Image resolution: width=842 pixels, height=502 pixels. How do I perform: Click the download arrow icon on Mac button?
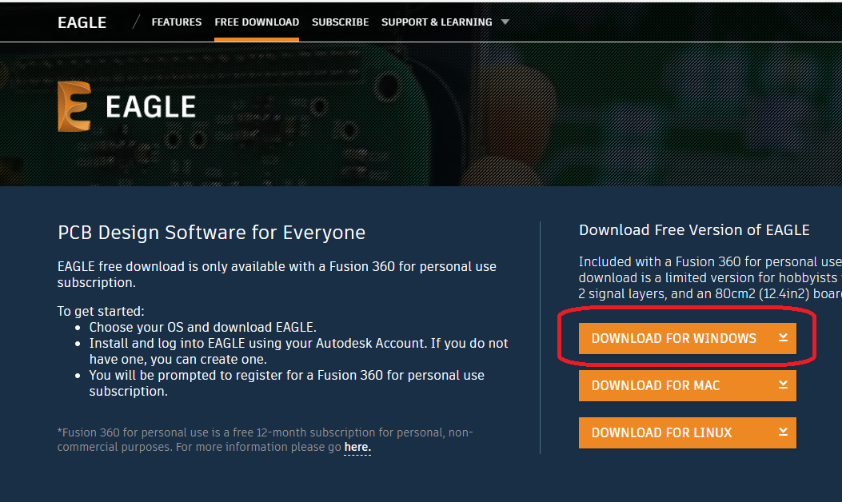coord(783,385)
